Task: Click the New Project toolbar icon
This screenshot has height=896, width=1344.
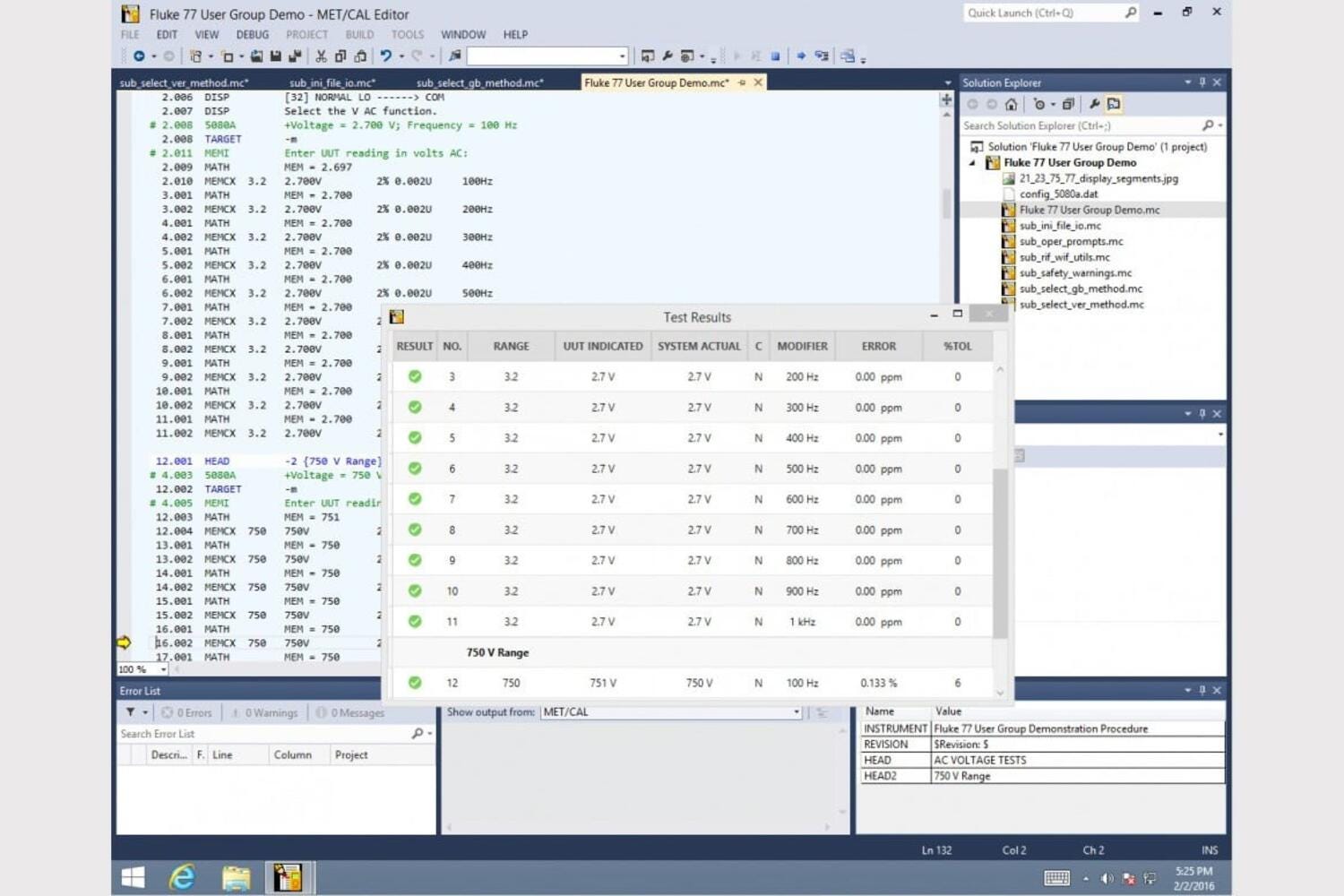Action: (195, 56)
